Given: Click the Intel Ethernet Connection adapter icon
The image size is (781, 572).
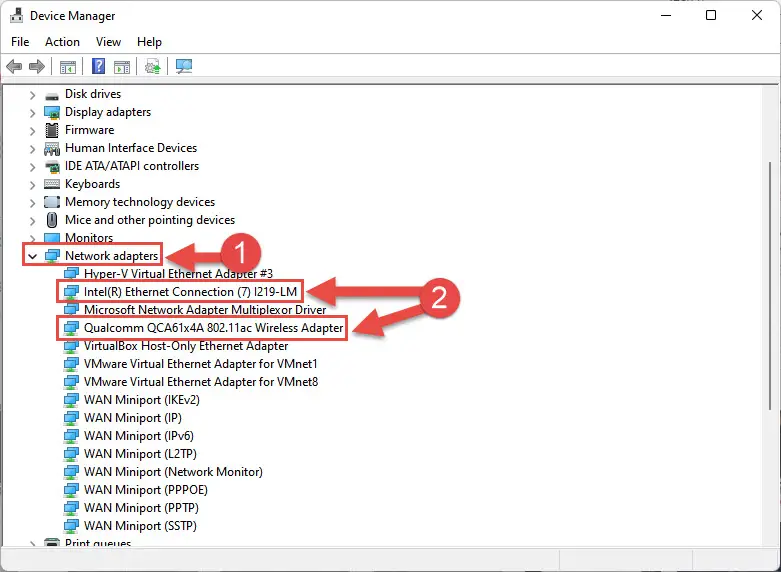Looking at the screenshot, I should [x=71, y=291].
